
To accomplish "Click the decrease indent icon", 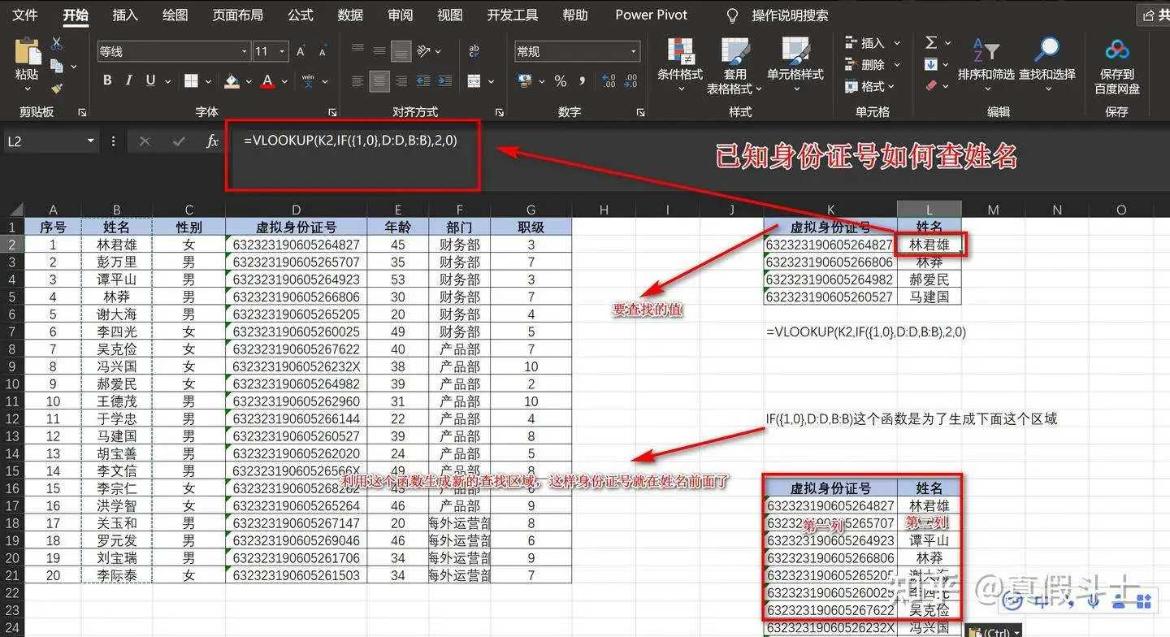I will [424, 81].
